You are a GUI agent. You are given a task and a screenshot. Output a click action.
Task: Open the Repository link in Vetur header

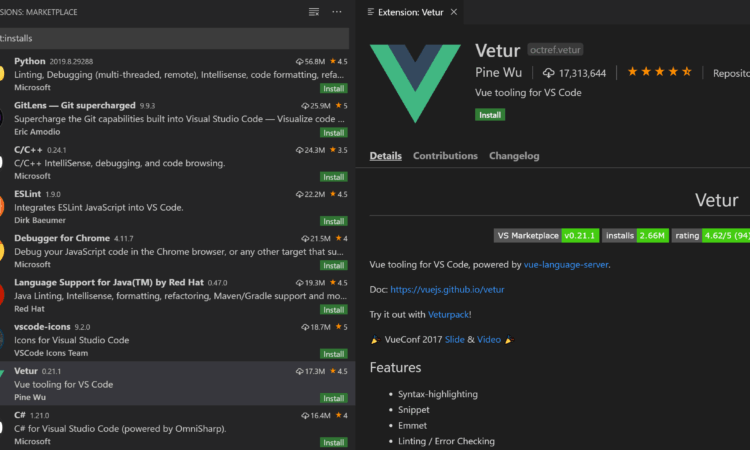tap(731, 73)
